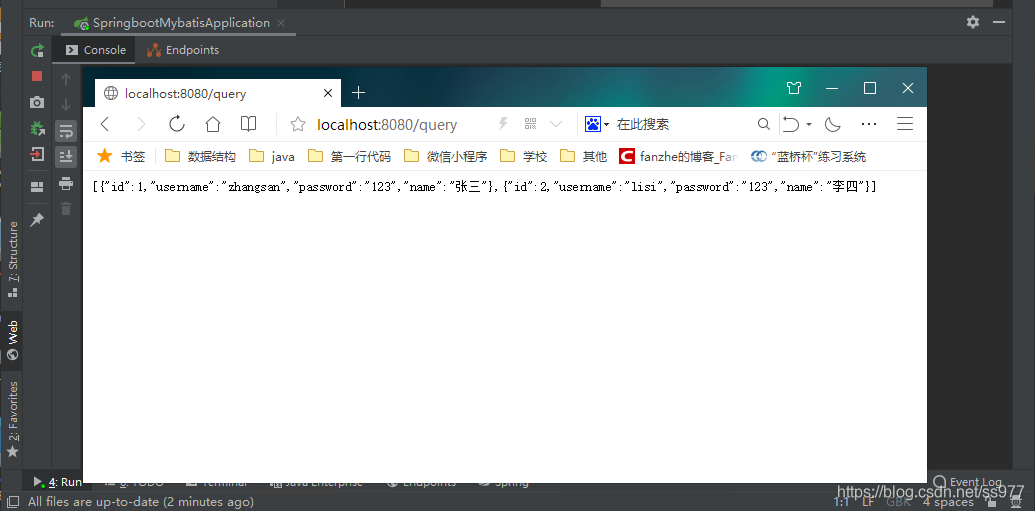Image resolution: width=1035 pixels, height=511 pixels.
Task: Print console output with printer icon
Action: point(65,184)
